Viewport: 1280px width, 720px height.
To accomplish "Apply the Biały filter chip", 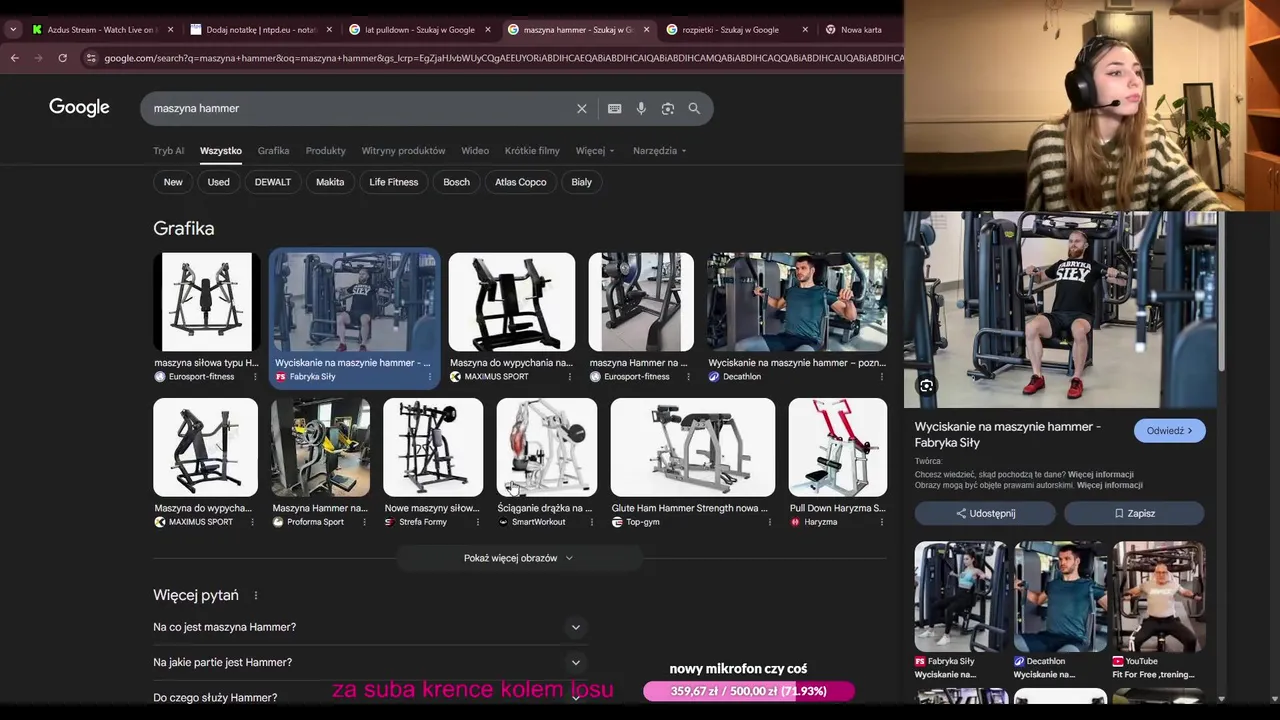I will point(581,182).
